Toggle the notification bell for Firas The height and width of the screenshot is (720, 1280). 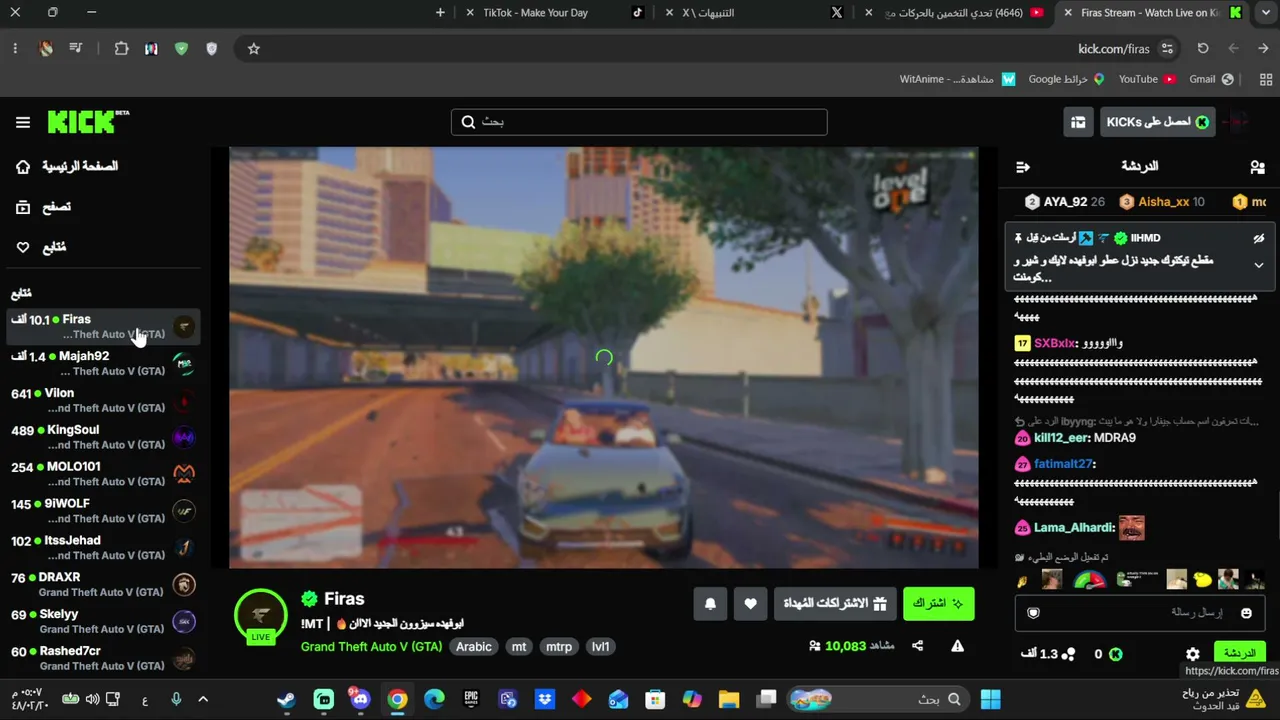(710, 603)
